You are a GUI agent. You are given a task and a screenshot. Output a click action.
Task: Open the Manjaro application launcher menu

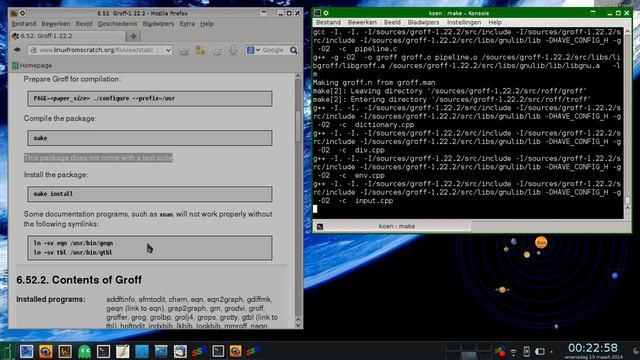[8, 351]
